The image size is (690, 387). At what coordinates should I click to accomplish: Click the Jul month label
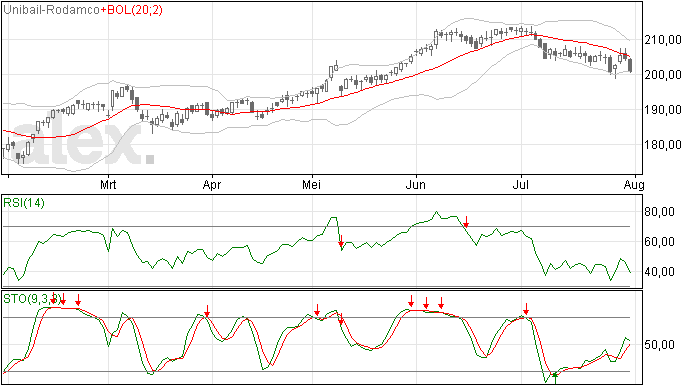pyautogui.click(x=521, y=184)
